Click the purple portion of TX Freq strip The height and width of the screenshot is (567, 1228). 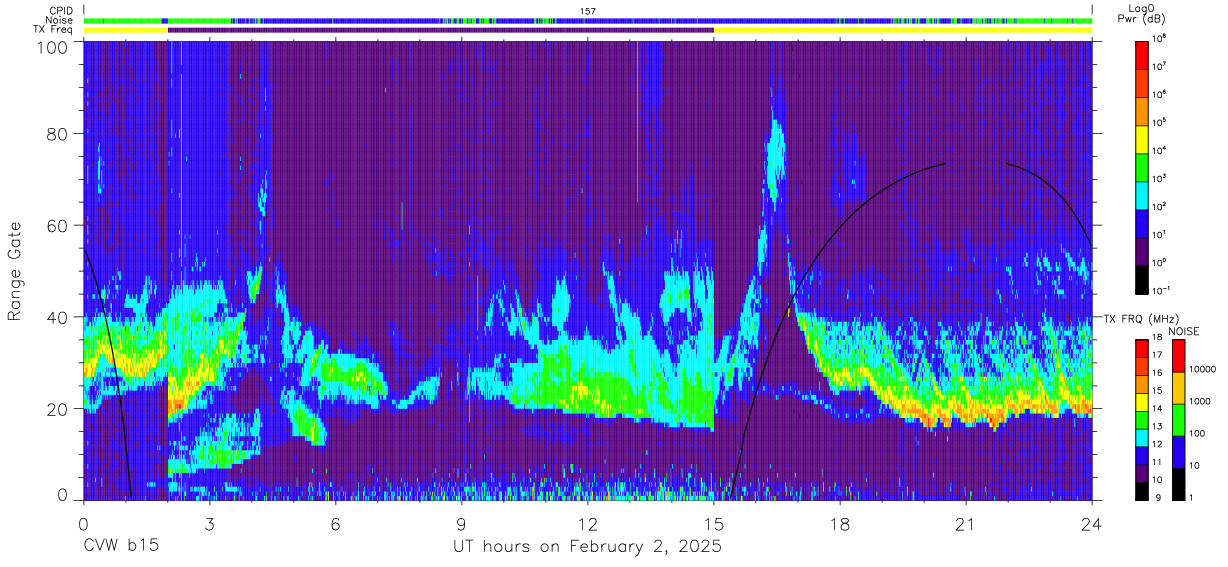[441, 30]
